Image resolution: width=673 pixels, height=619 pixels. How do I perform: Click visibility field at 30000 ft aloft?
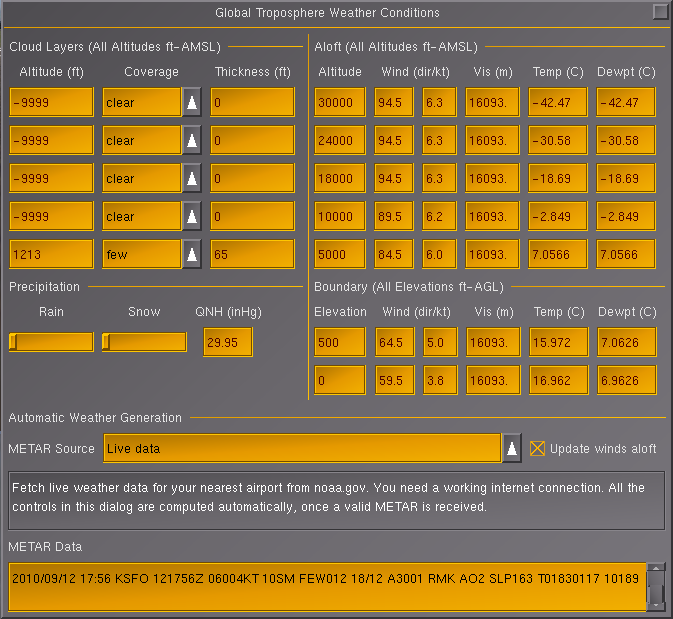(x=492, y=102)
